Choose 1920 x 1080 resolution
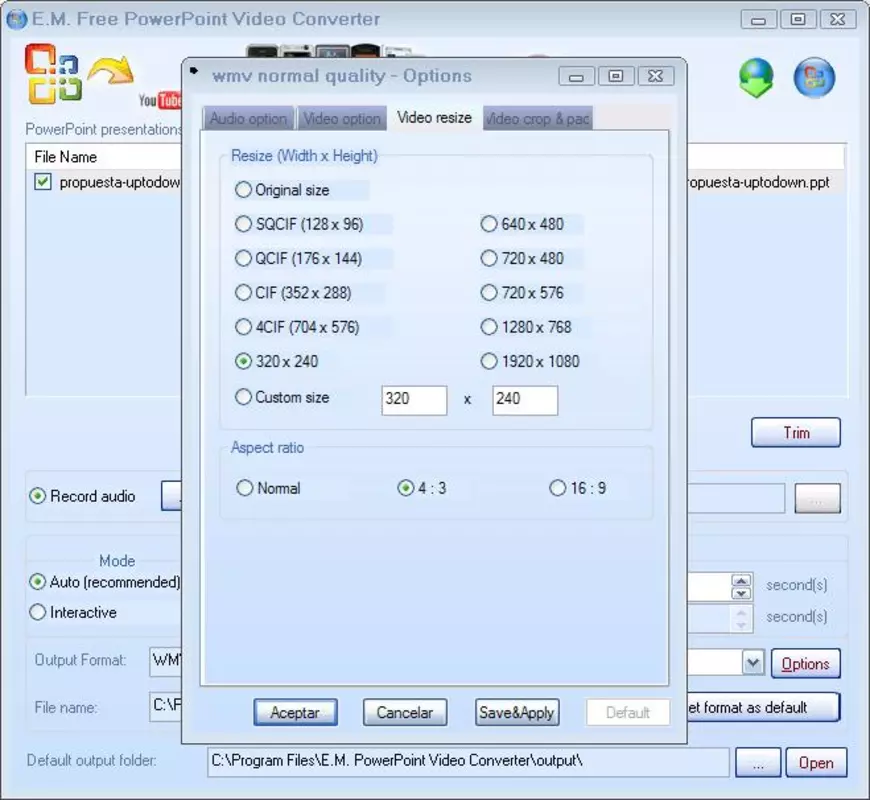Viewport: 870px width, 800px height. (x=489, y=362)
